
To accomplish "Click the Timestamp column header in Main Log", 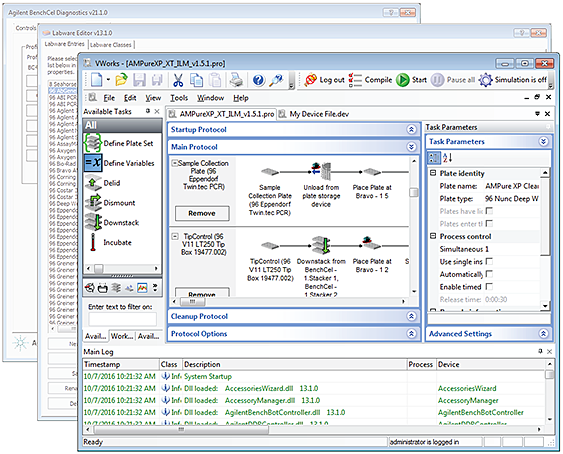I will 121,364.
